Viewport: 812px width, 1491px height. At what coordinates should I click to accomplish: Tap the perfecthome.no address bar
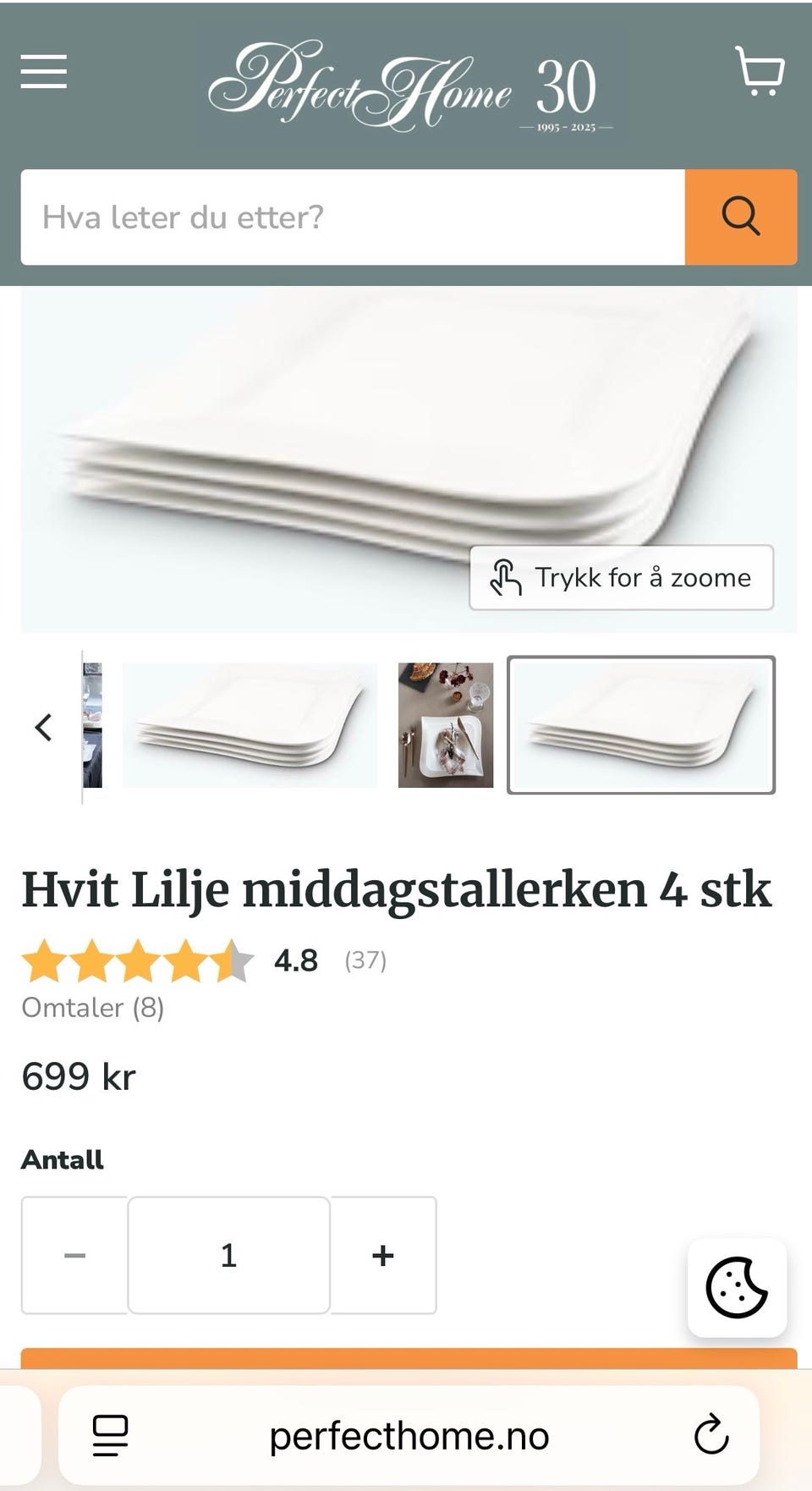(x=409, y=1436)
